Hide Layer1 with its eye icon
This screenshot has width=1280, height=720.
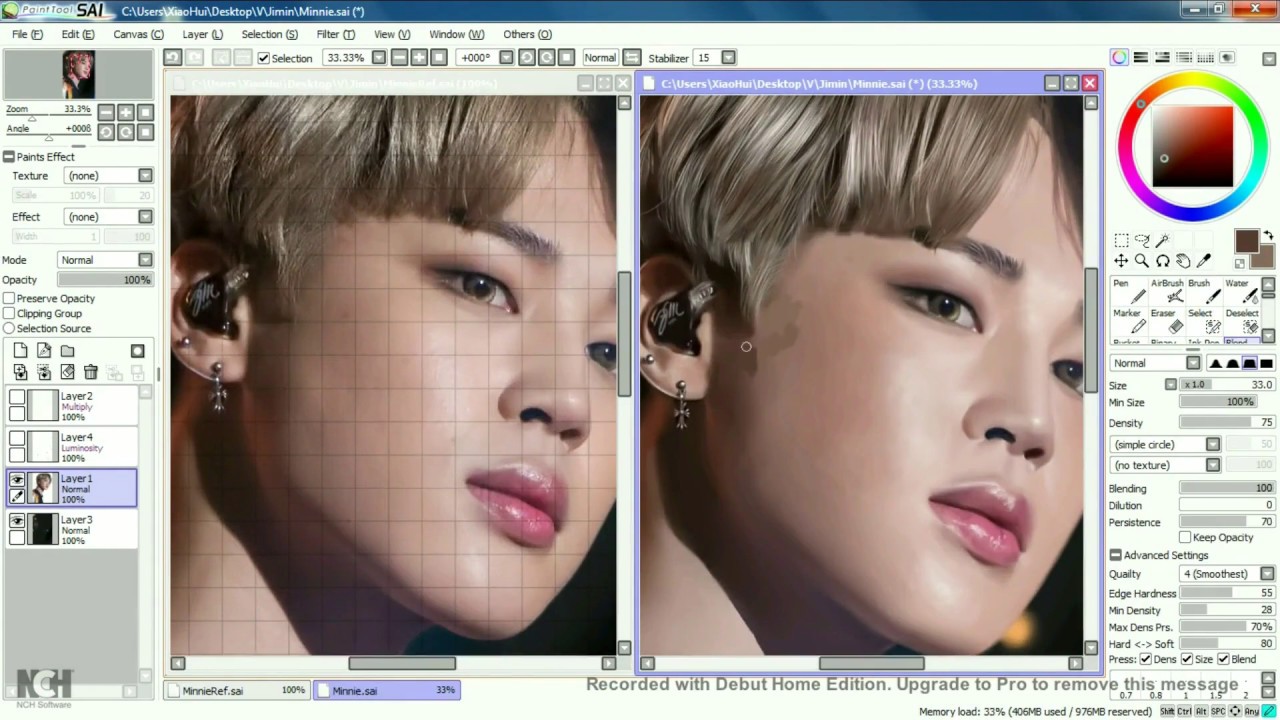click(x=17, y=480)
